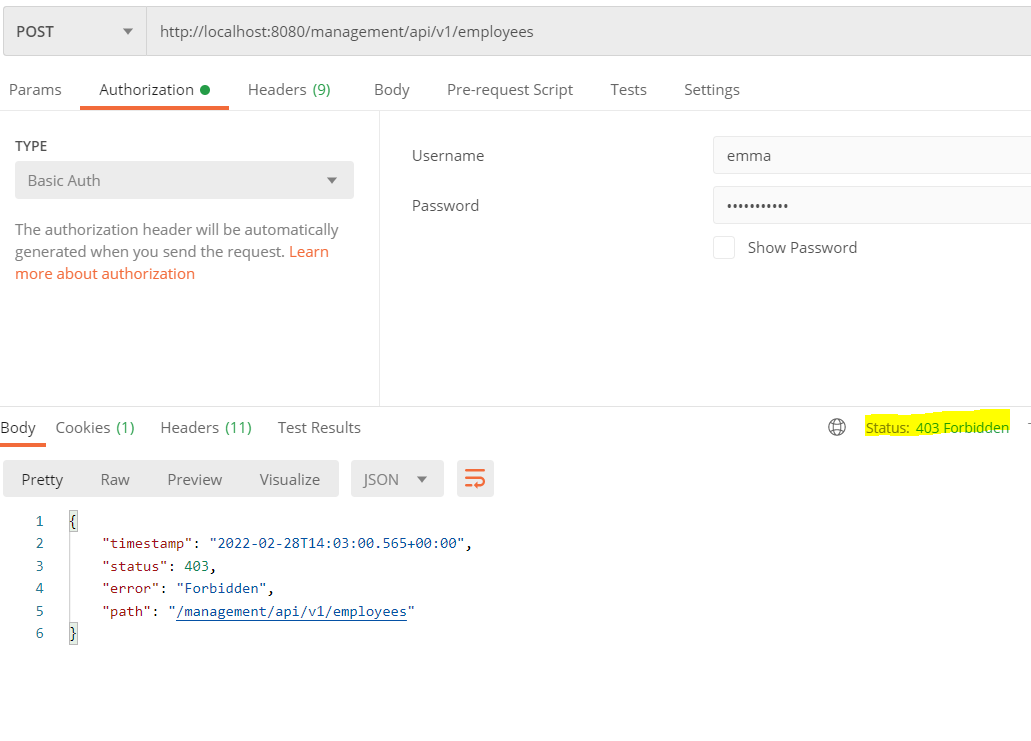The width and height of the screenshot is (1031, 741).
Task: Open the POST method dropdown
Action: pyautogui.click(x=74, y=32)
